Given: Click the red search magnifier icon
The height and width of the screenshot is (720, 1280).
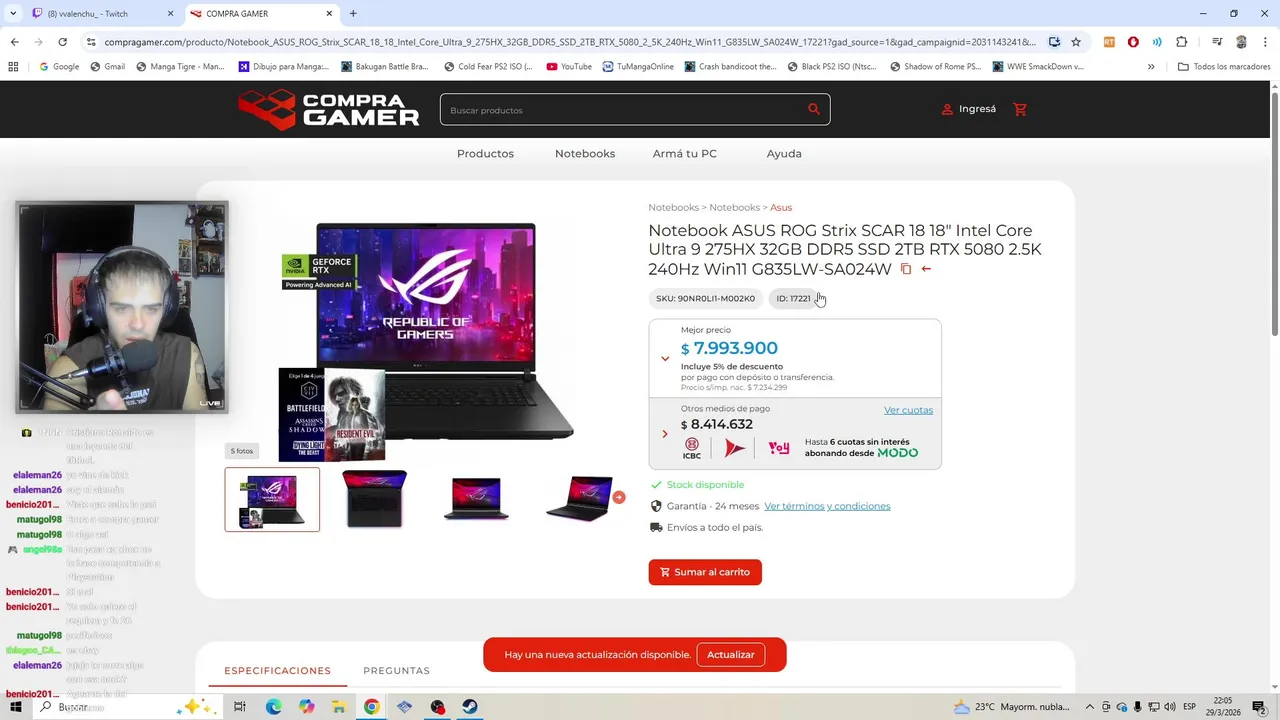Looking at the screenshot, I should point(814,109).
